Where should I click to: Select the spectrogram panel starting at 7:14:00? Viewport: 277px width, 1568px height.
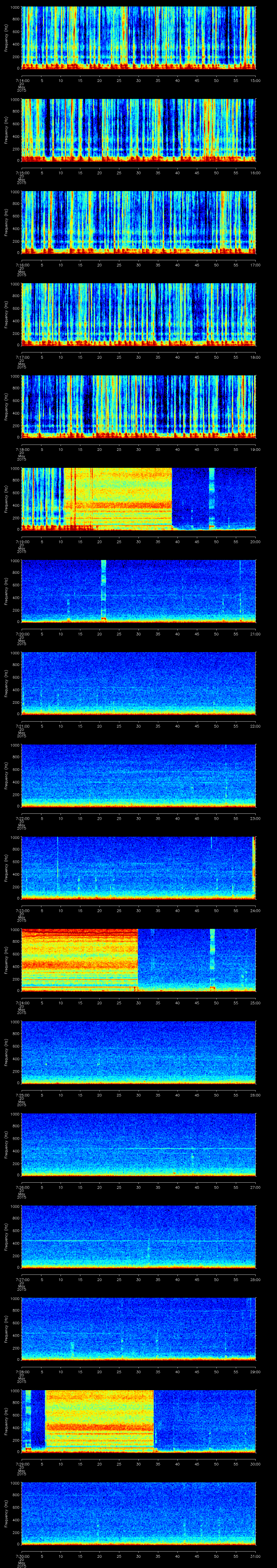tap(138, 38)
